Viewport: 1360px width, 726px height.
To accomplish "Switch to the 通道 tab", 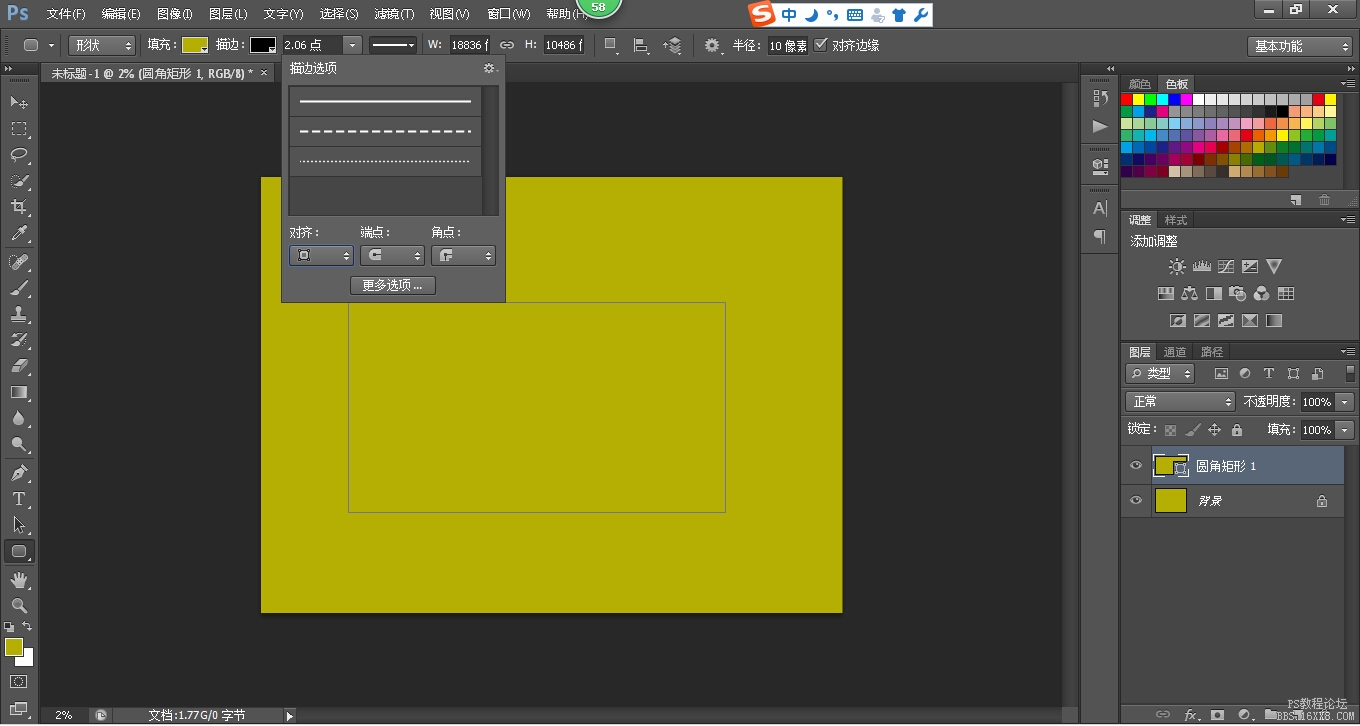I will click(1175, 352).
